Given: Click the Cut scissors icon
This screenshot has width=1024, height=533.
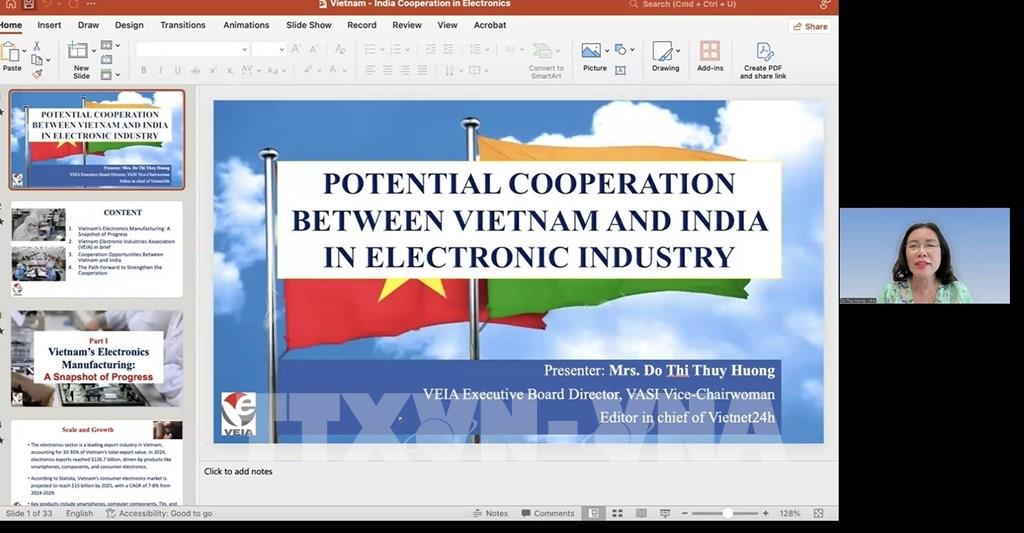Looking at the screenshot, I should tap(37, 46).
